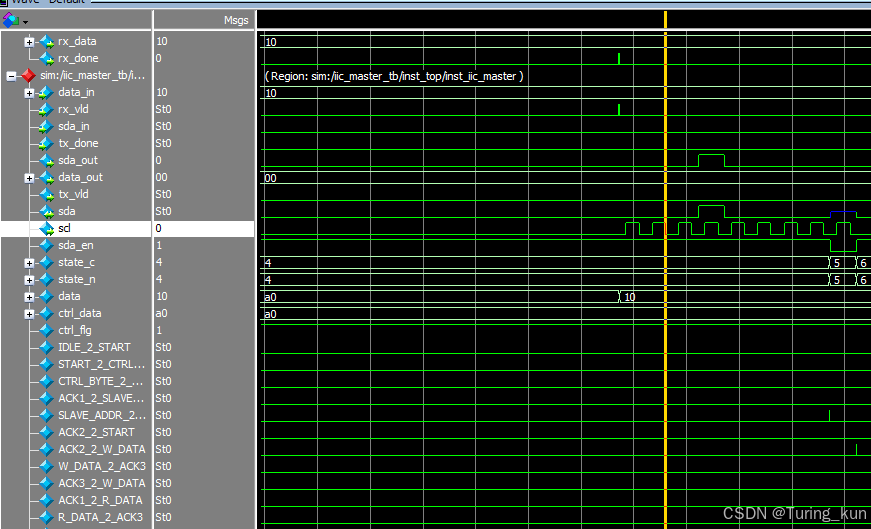
Task: Click the ACK1_2_R_DATA signal icon
Action: [47, 501]
